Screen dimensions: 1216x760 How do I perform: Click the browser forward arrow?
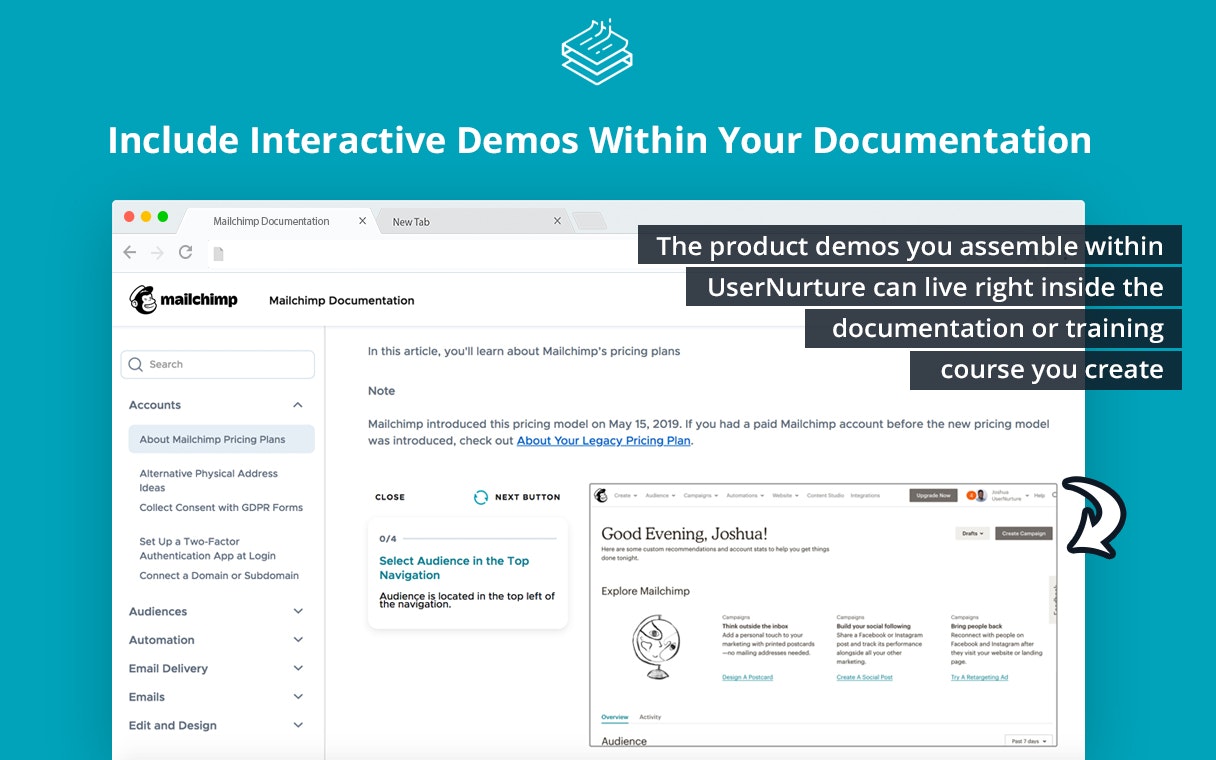click(157, 252)
